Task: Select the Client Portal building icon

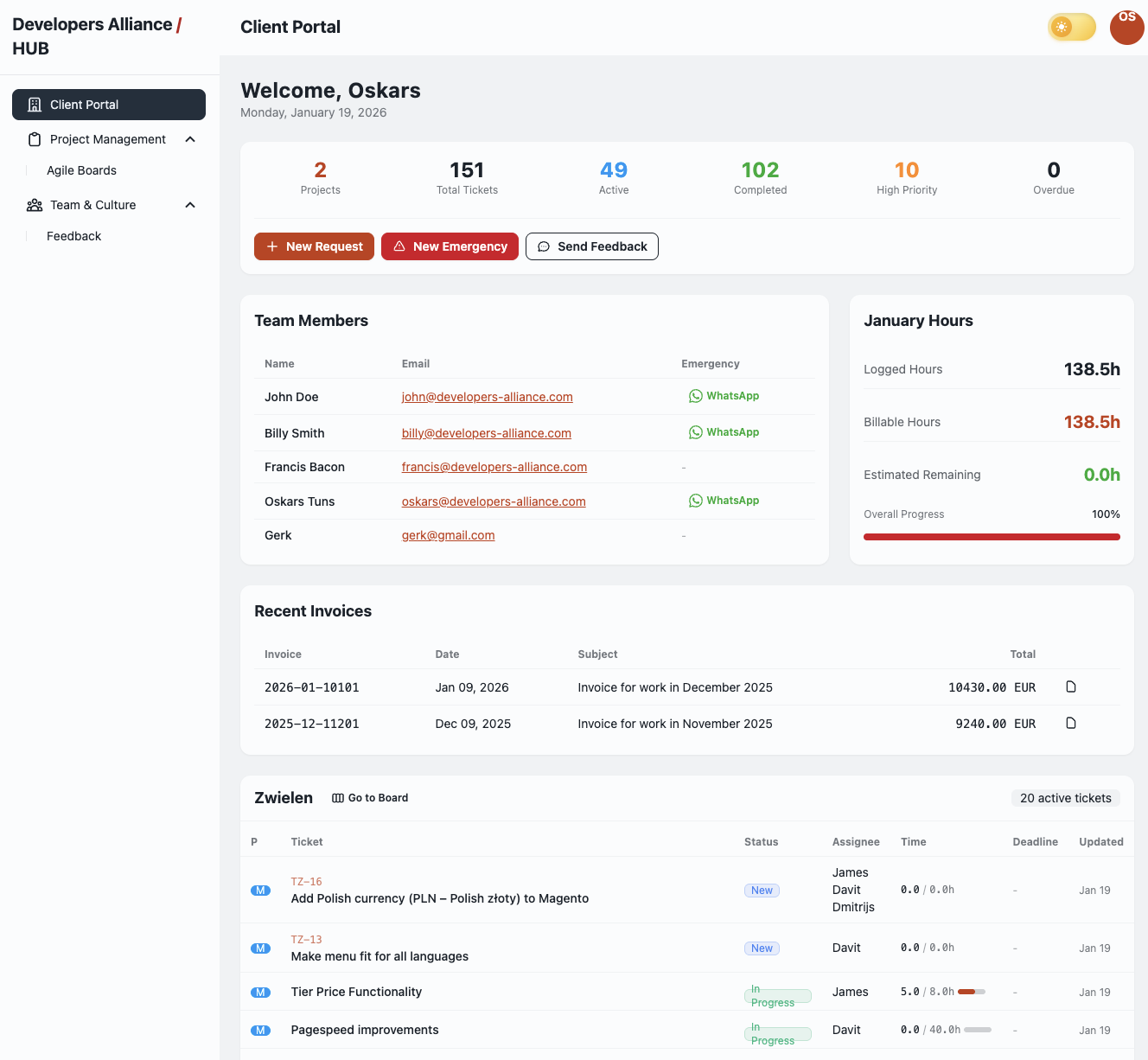Action: (x=34, y=104)
